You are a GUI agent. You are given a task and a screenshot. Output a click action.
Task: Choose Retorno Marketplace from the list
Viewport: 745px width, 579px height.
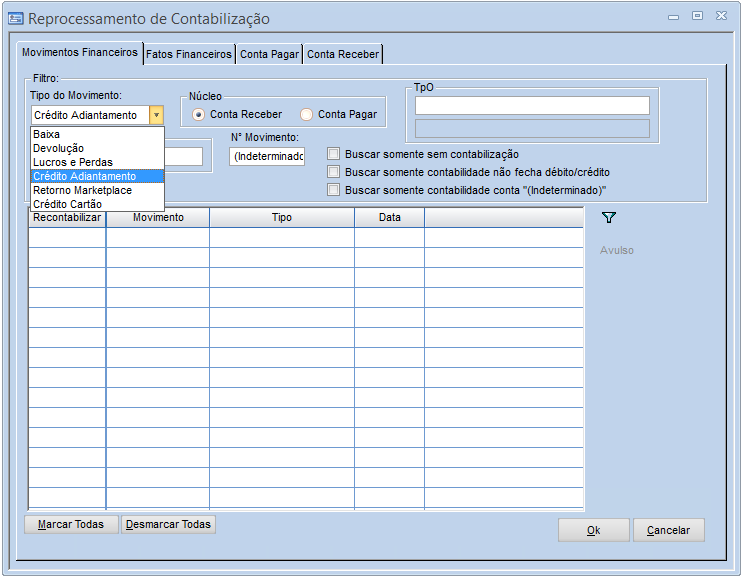[x=82, y=190]
